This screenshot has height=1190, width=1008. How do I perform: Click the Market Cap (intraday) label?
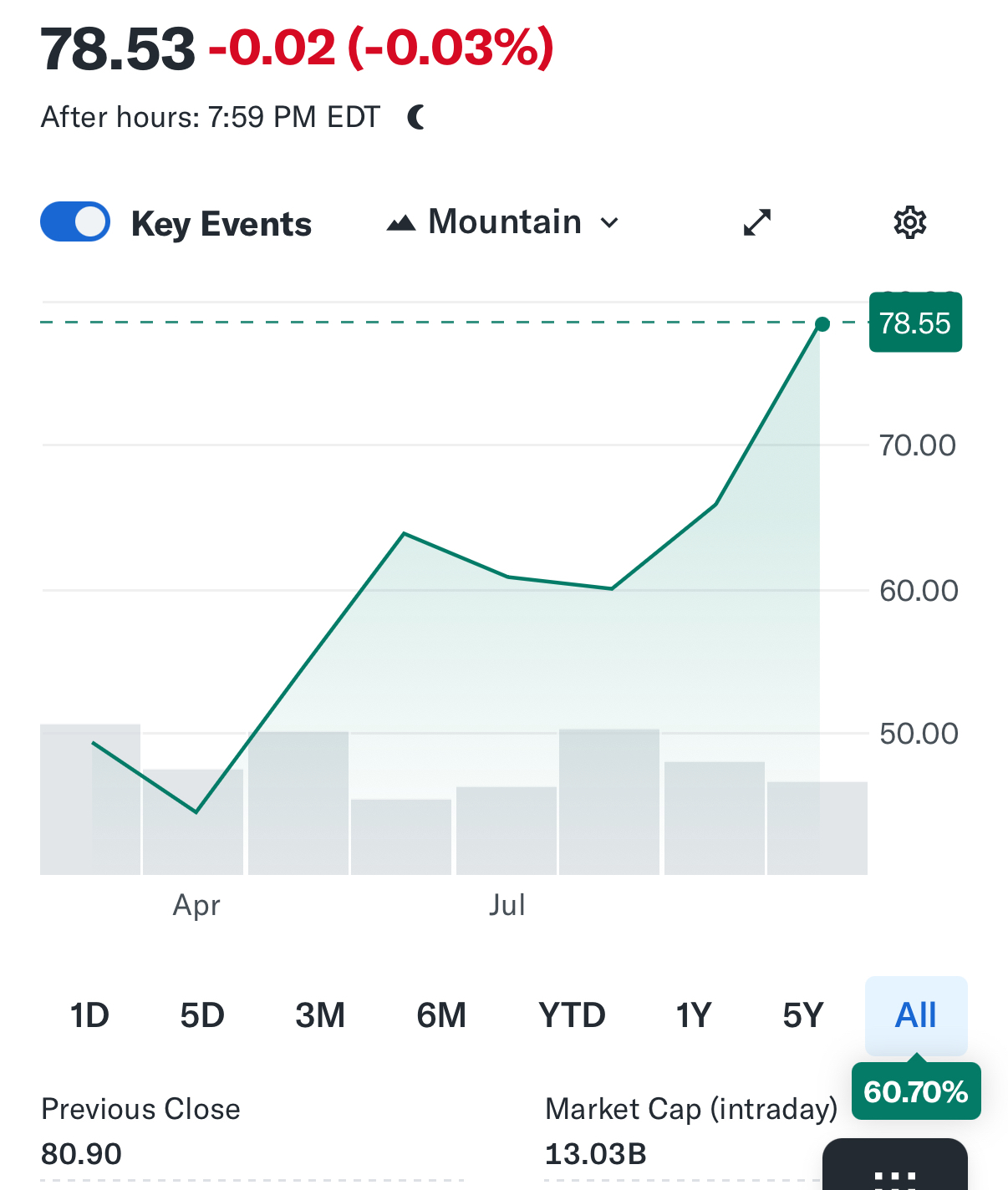690,1109
